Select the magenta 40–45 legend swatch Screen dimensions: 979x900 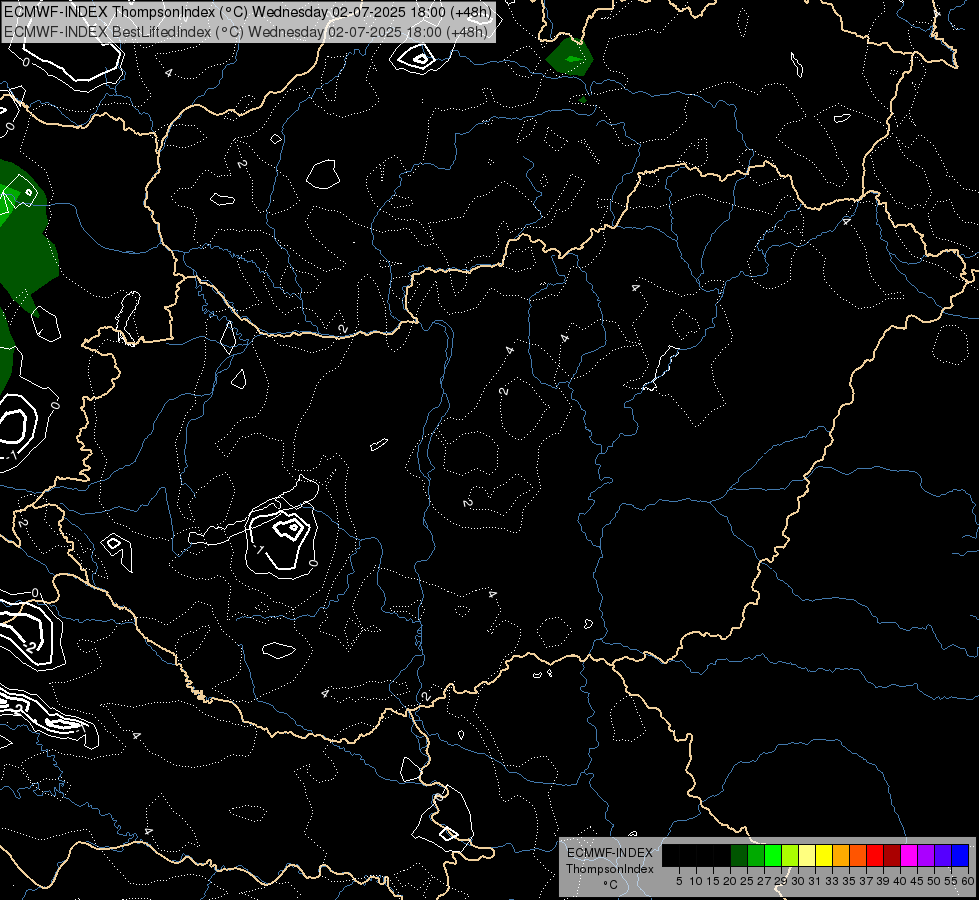pyautogui.click(x=909, y=855)
